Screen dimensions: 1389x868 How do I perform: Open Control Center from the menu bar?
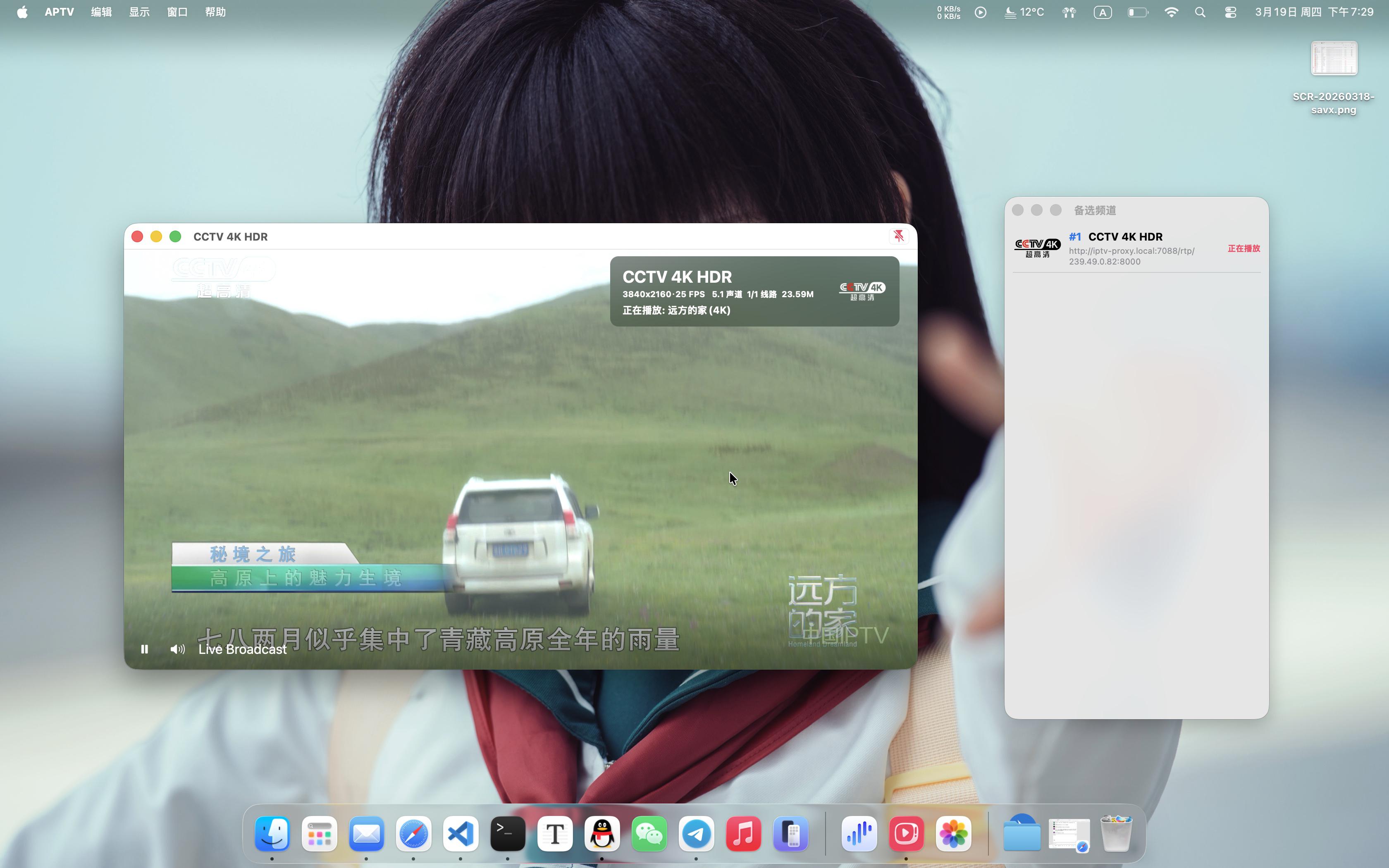coord(1230,12)
